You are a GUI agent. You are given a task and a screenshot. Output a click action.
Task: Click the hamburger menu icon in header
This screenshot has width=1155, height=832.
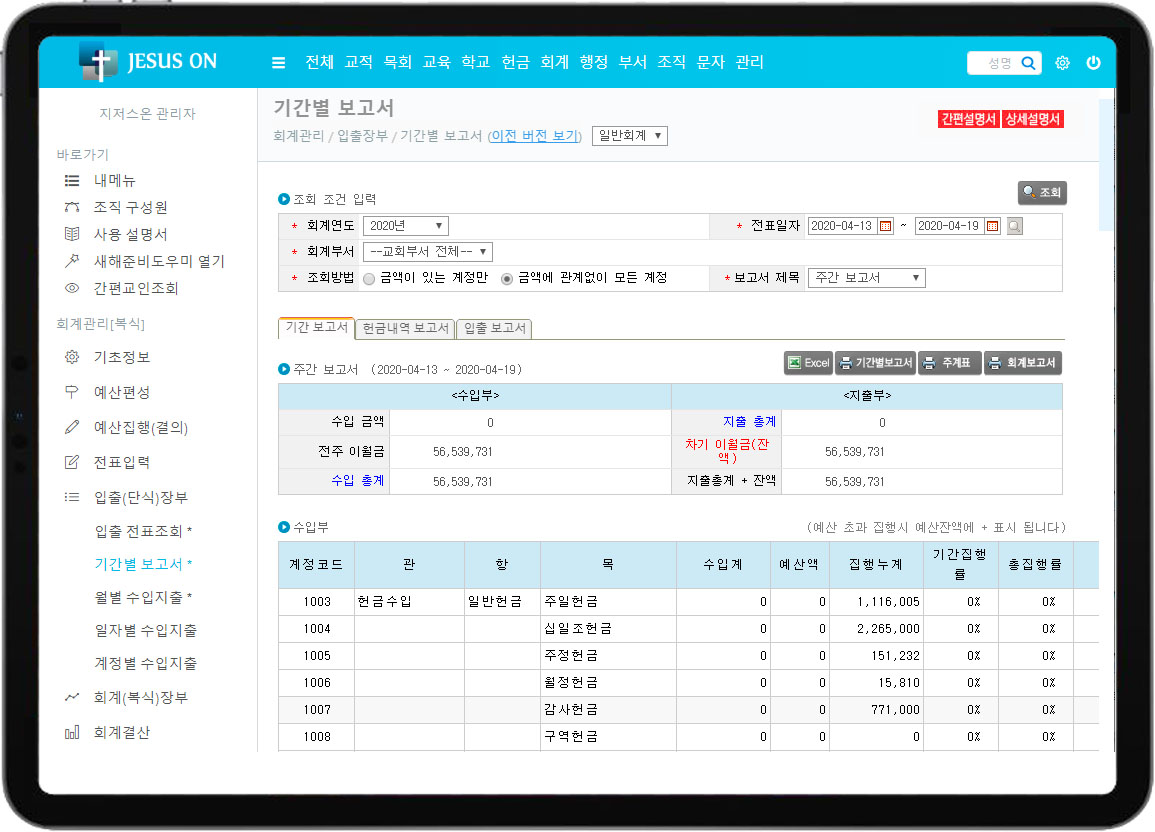pyautogui.click(x=278, y=63)
